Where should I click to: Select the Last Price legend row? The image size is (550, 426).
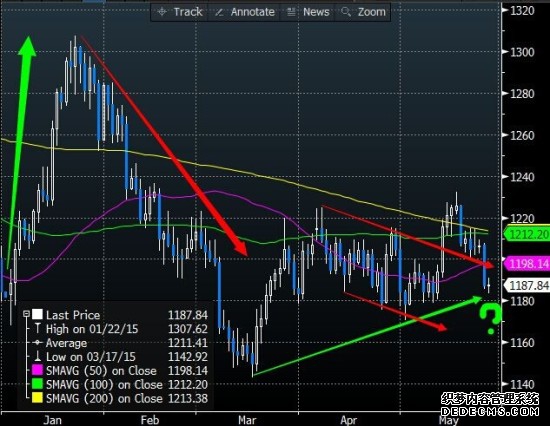(x=120, y=315)
